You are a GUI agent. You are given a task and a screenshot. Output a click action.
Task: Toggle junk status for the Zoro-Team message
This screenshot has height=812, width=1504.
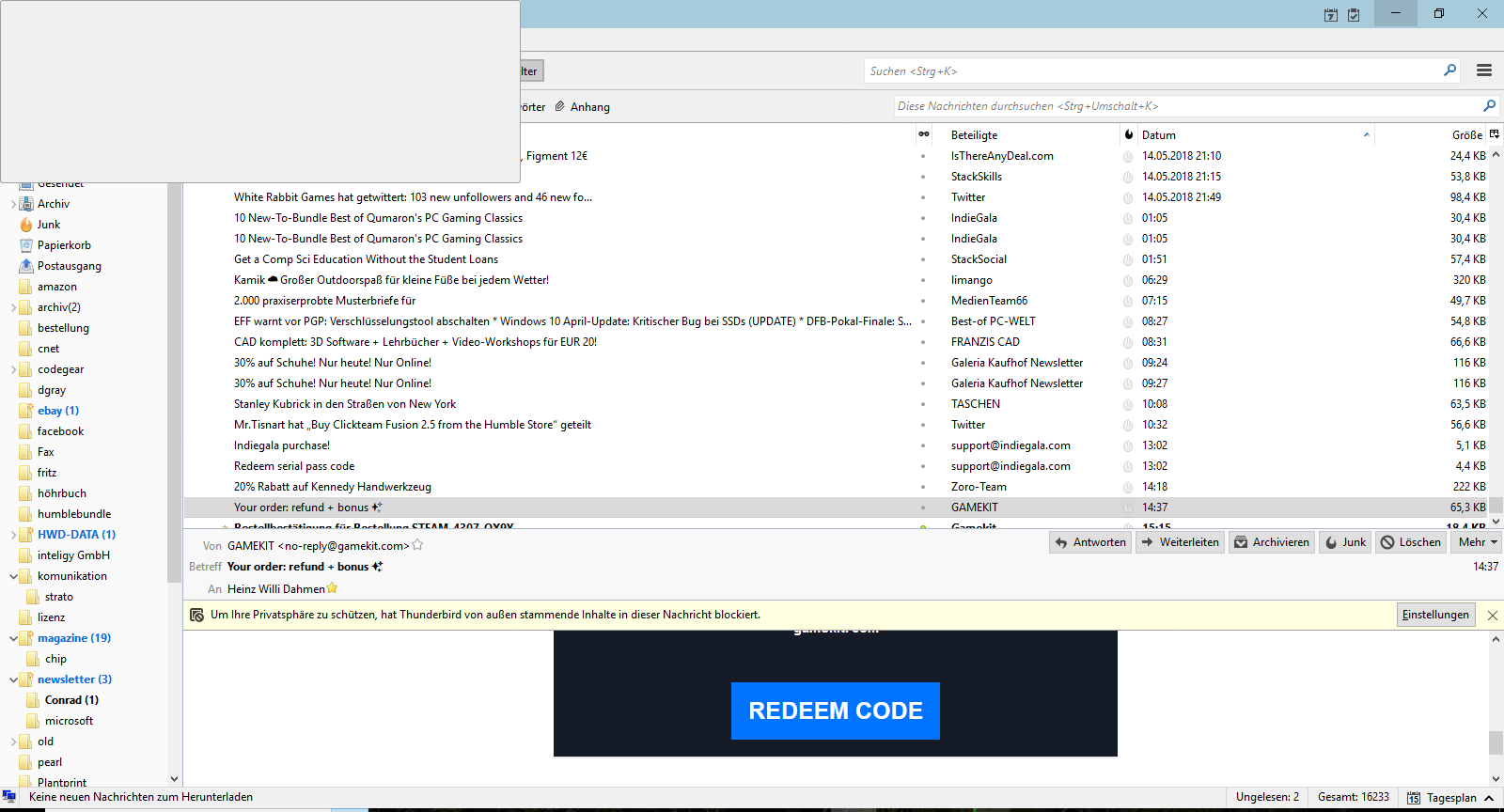pos(1128,487)
